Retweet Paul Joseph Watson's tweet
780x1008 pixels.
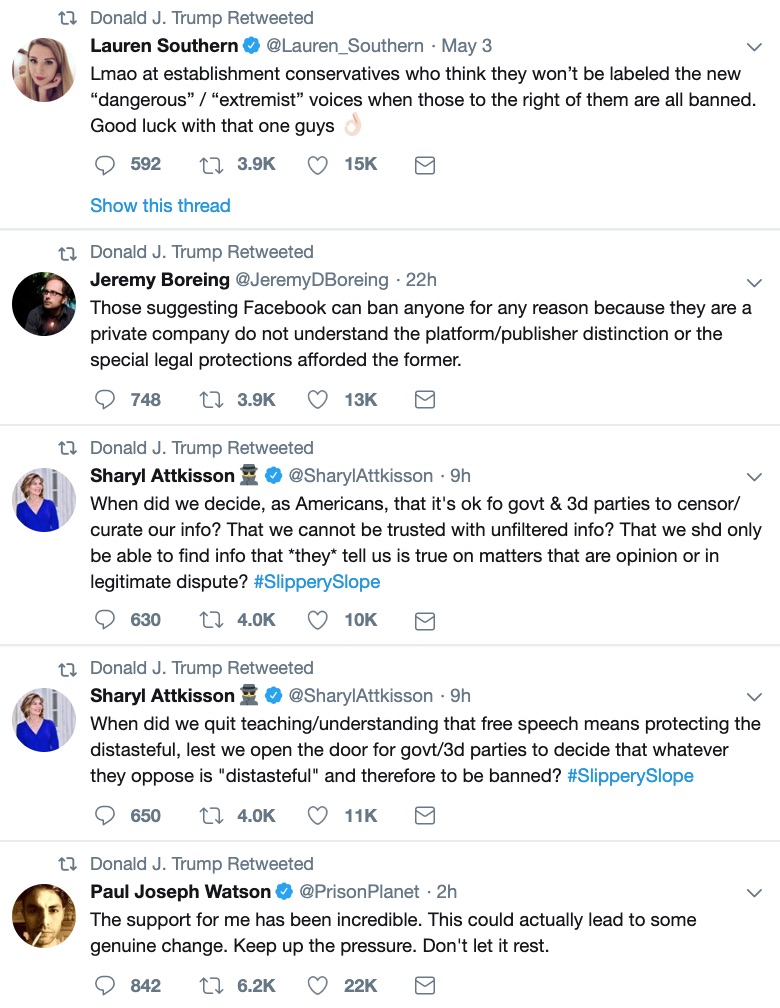[x=212, y=986]
